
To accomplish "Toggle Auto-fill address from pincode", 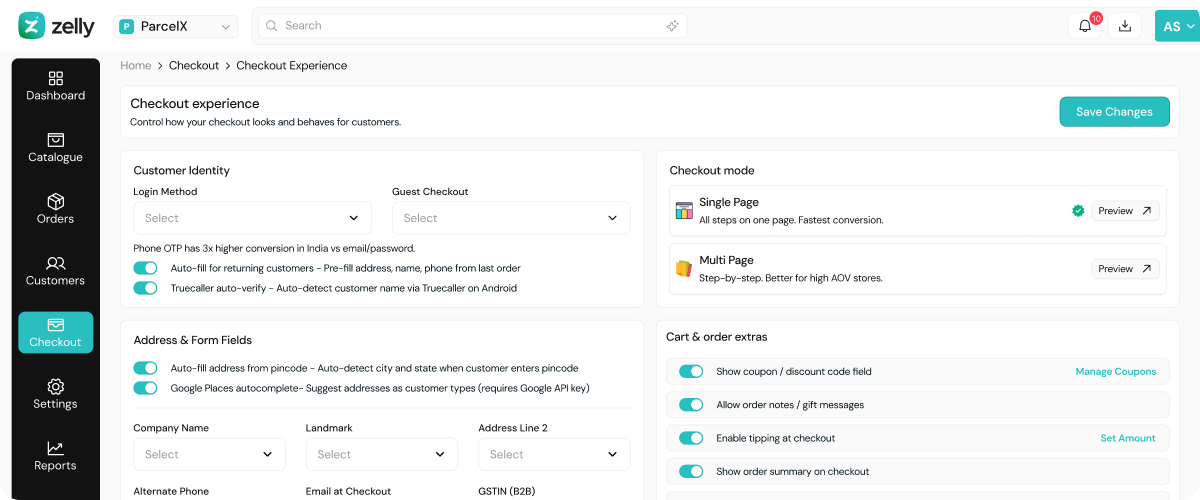I will [146, 368].
